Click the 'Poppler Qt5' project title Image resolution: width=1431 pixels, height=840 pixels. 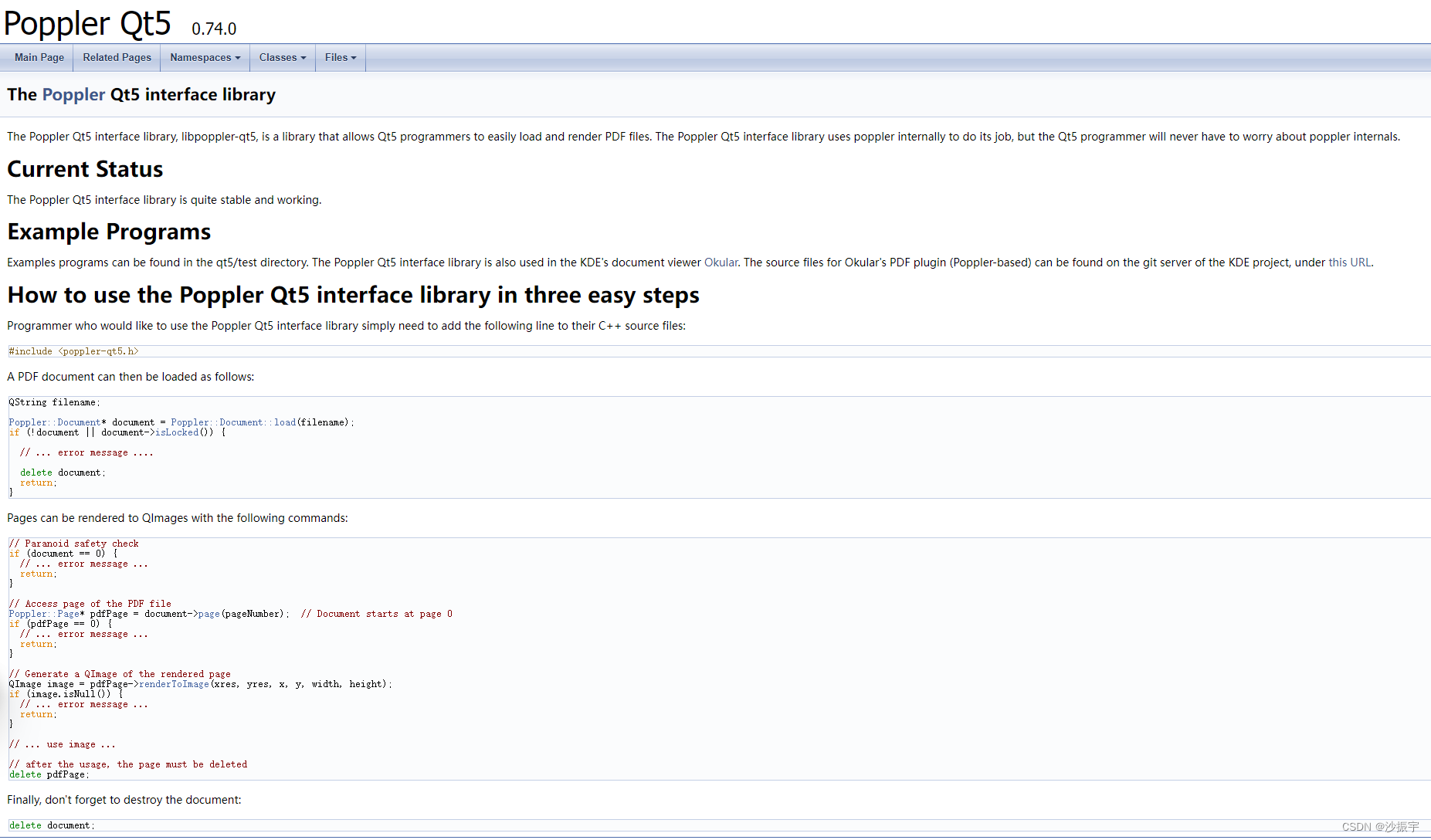tap(87, 23)
